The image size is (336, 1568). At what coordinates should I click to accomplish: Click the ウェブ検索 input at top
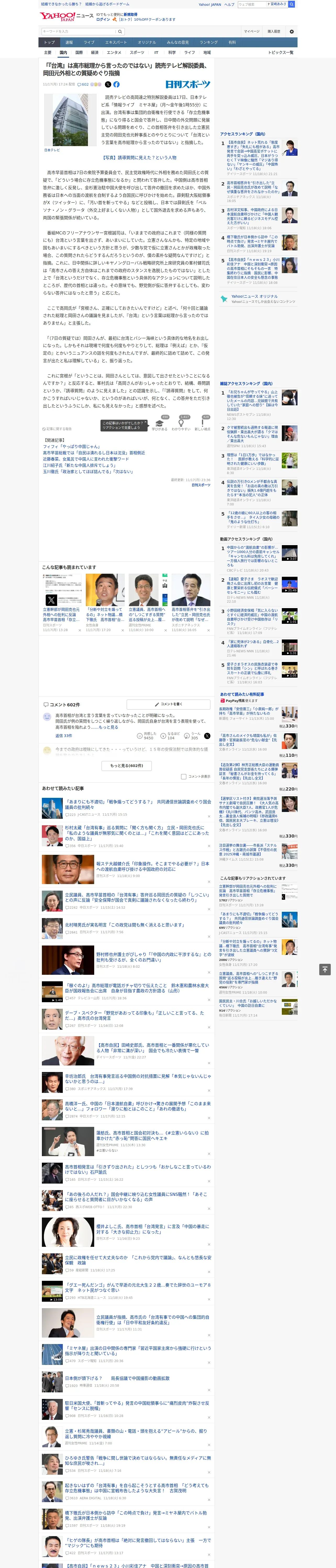coord(251,4)
